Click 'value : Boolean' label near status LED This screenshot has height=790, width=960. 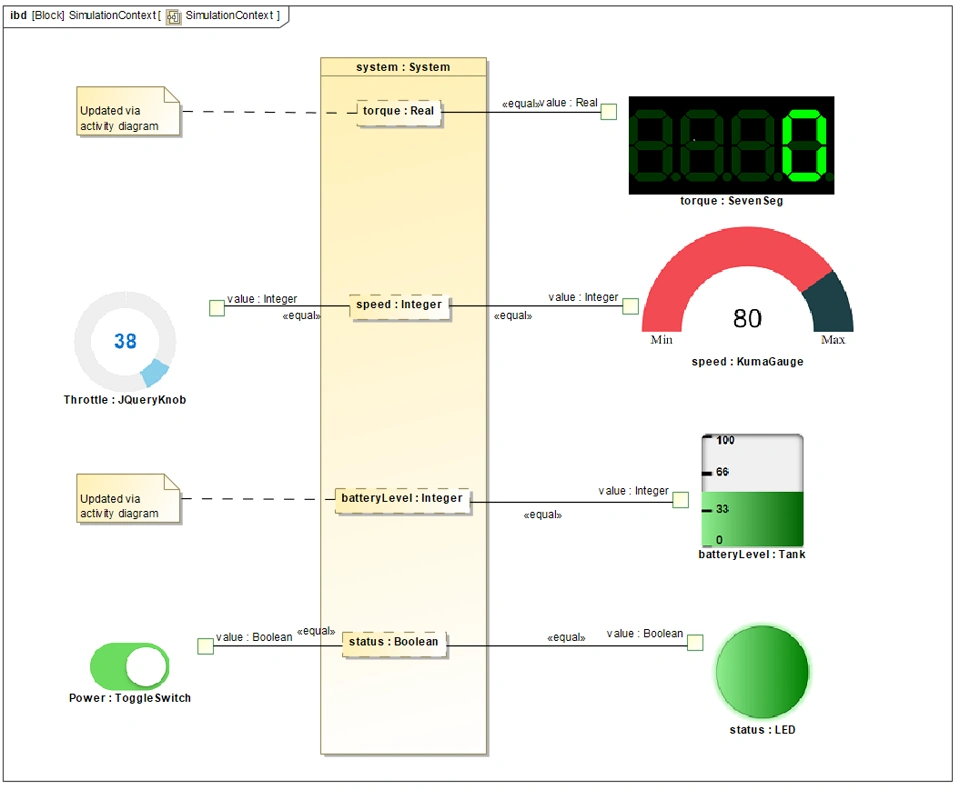[x=645, y=634]
